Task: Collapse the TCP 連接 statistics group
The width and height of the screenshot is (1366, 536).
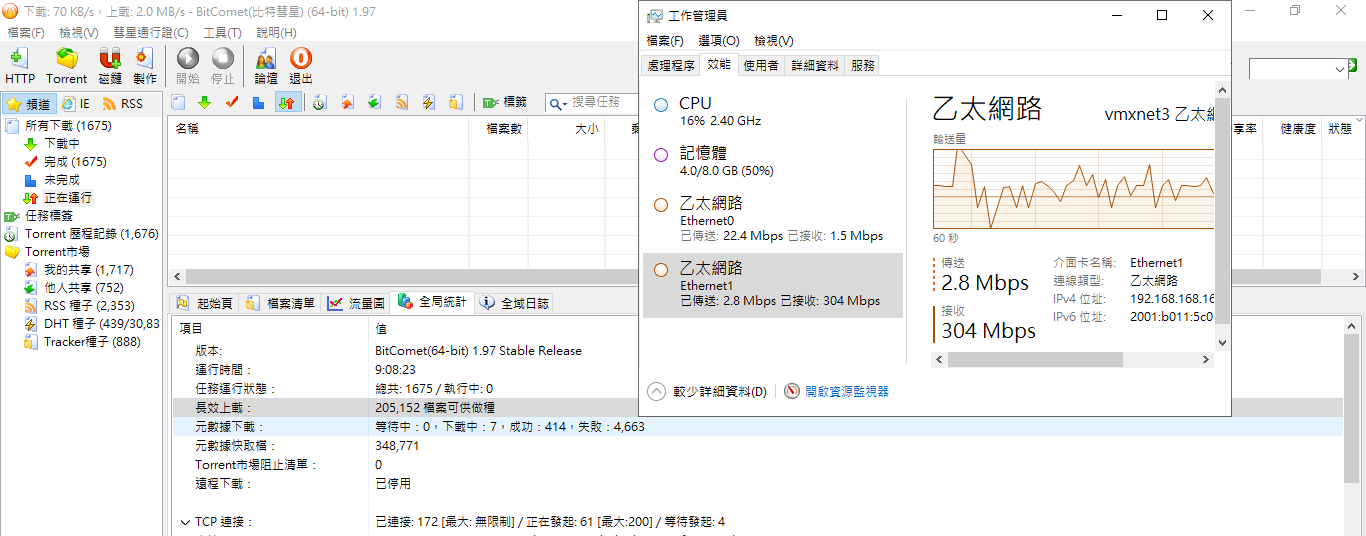Action: (186, 522)
